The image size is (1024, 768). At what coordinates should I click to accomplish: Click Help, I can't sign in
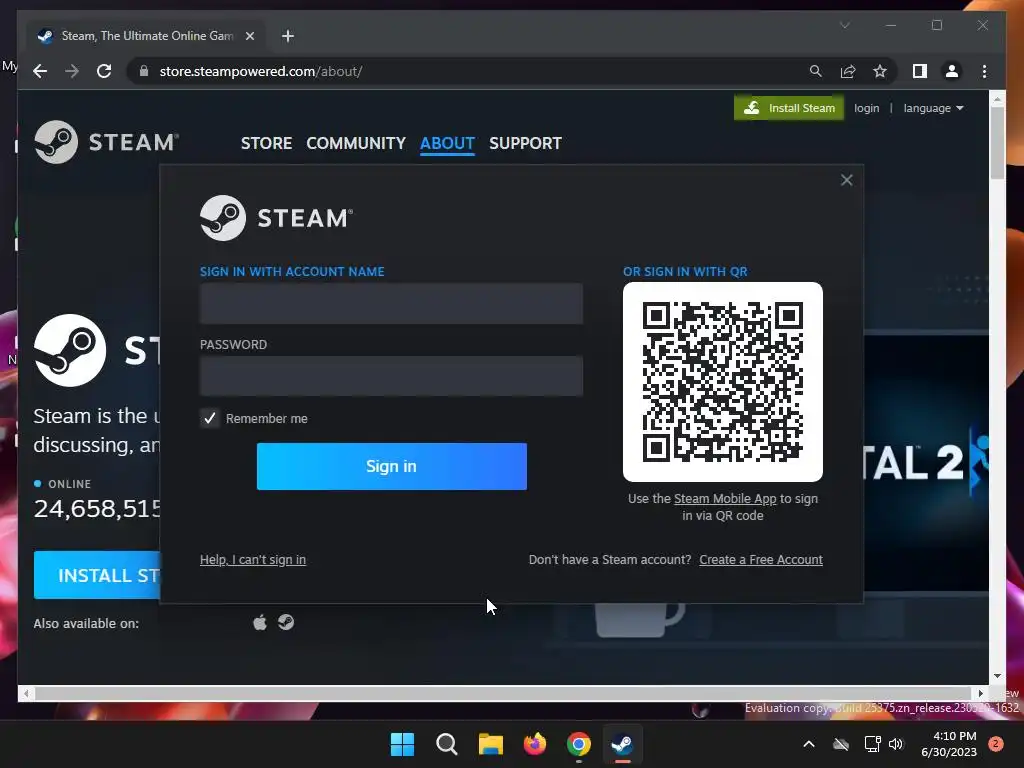tap(253, 560)
